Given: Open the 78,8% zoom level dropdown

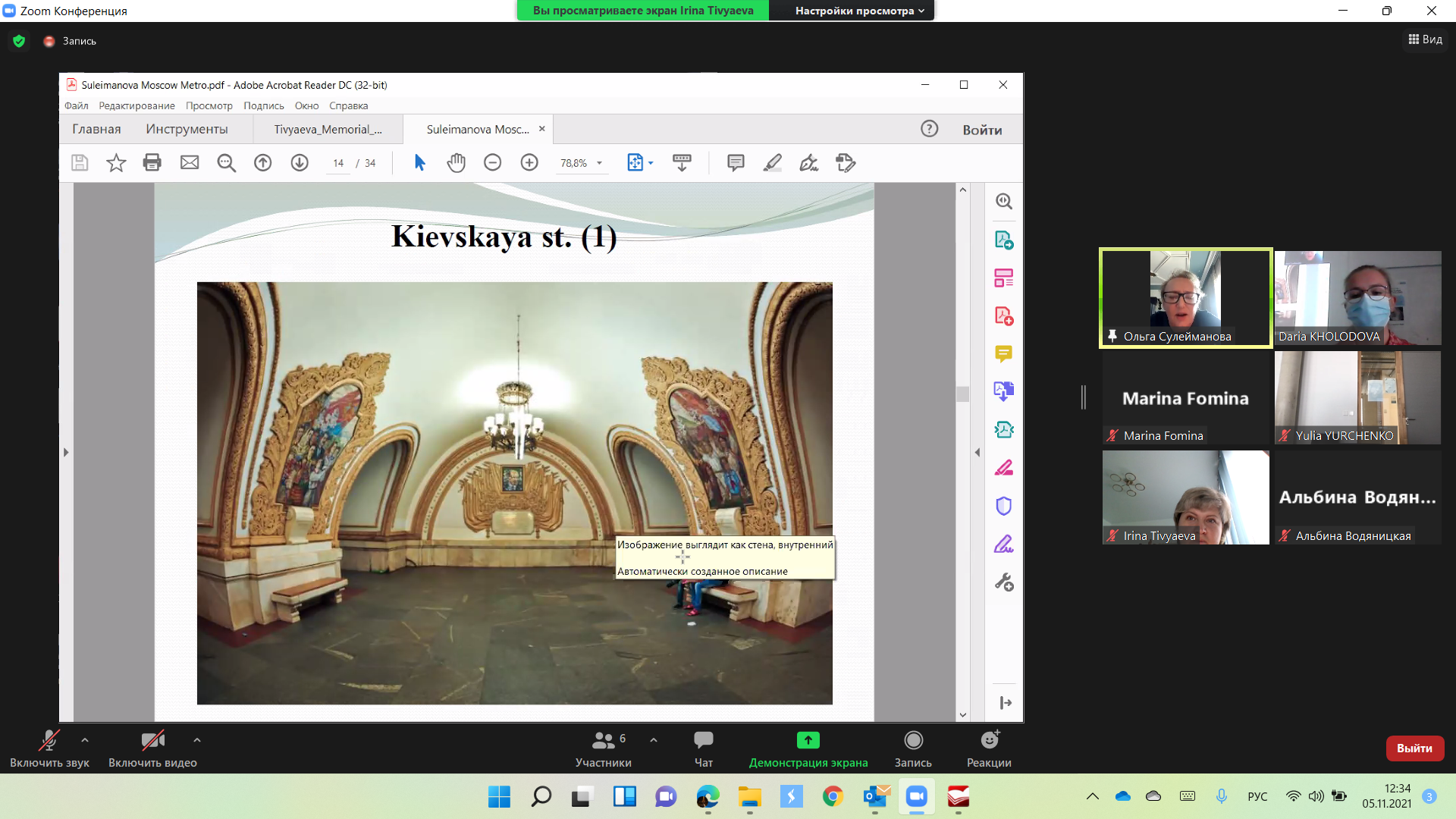Looking at the screenshot, I should [x=598, y=163].
